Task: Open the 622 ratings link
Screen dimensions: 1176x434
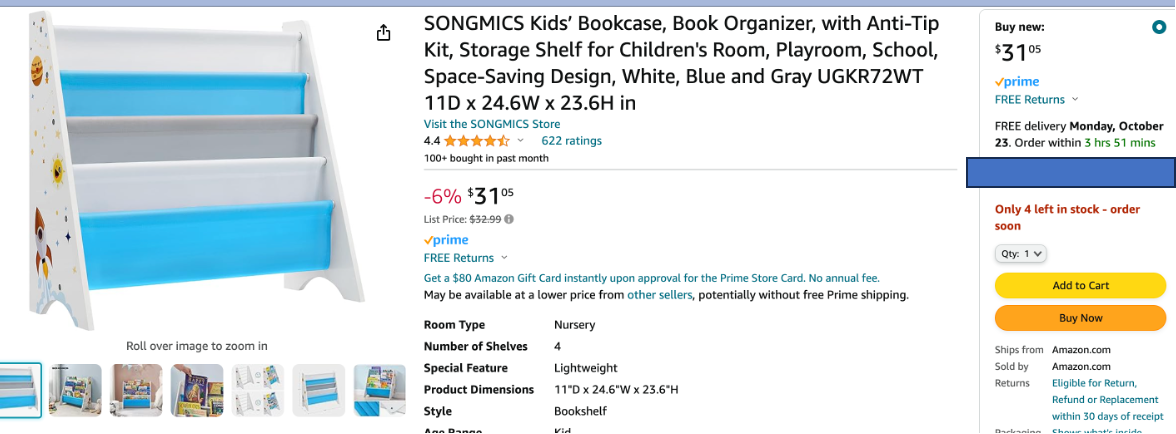Action: 571,141
